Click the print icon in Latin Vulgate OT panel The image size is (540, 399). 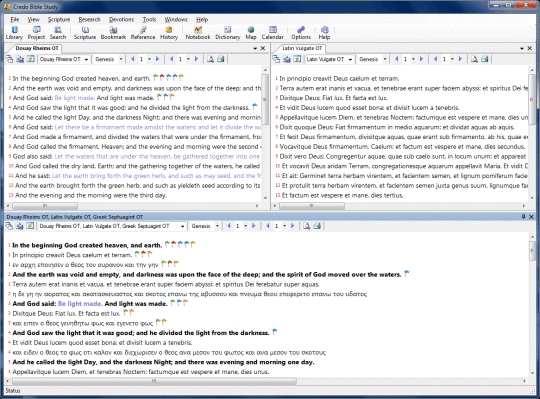click(x=485, y=59)
